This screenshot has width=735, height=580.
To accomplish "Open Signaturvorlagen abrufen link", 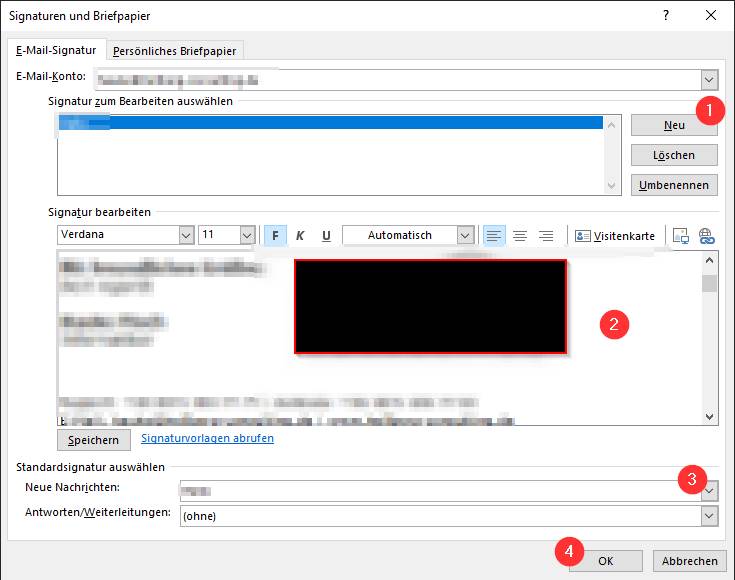I will [x=208, y=438].
